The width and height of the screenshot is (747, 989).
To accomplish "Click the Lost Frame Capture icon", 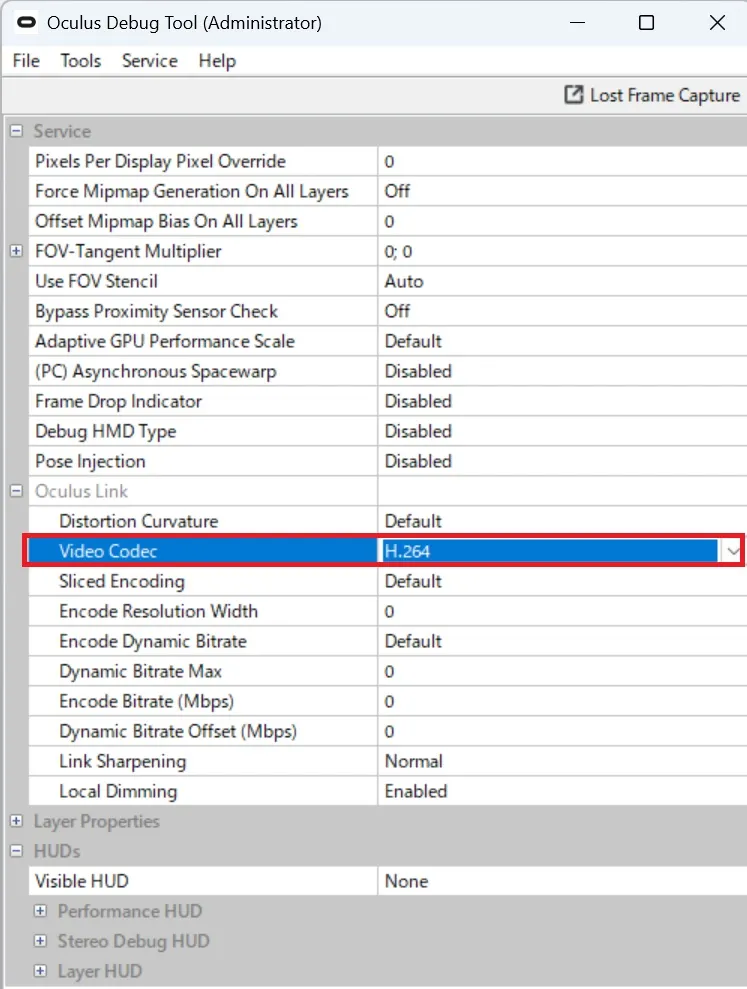I will [573, 95].
